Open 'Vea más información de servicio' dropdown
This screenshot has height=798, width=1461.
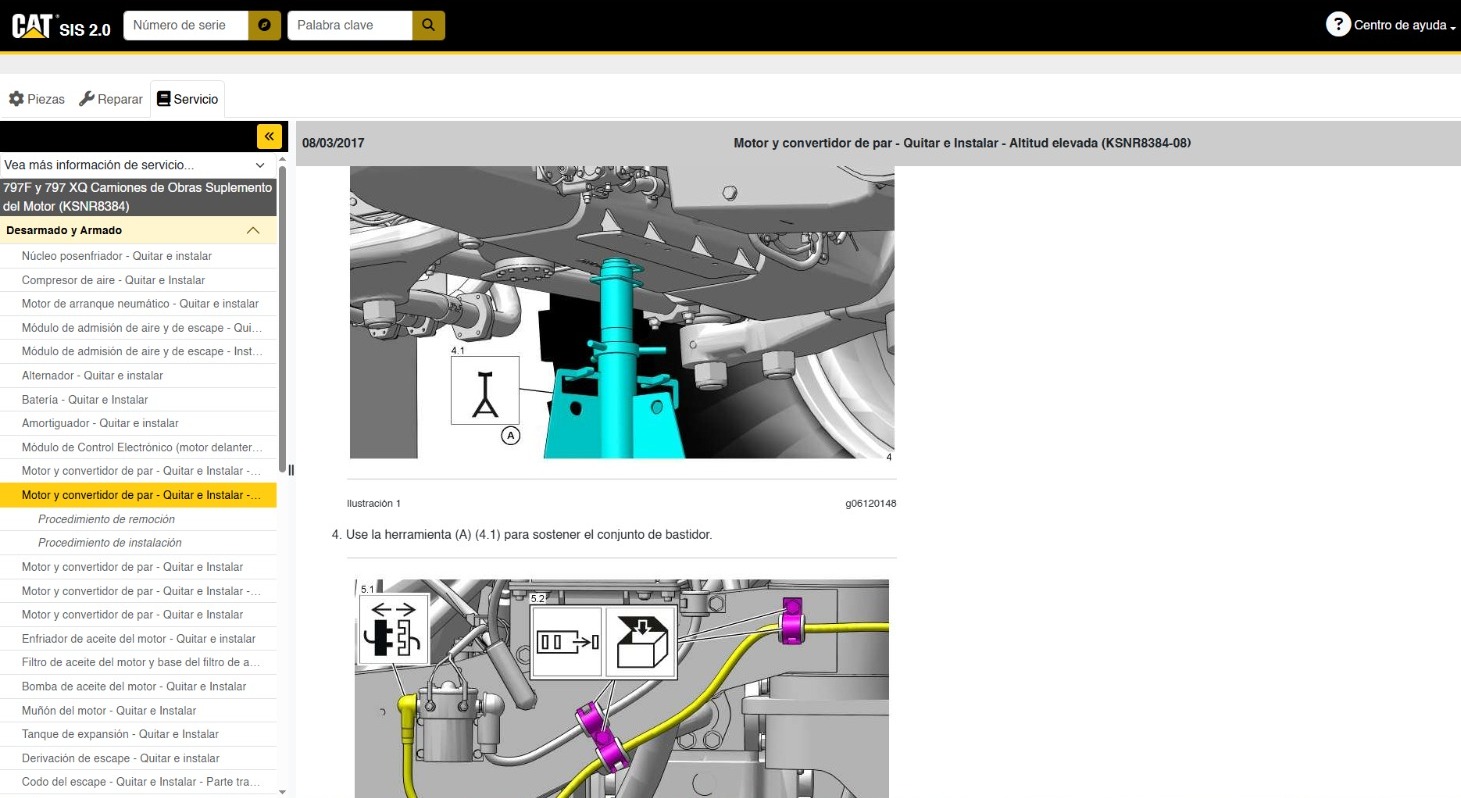pyautogui.click(x=136, y=165)
